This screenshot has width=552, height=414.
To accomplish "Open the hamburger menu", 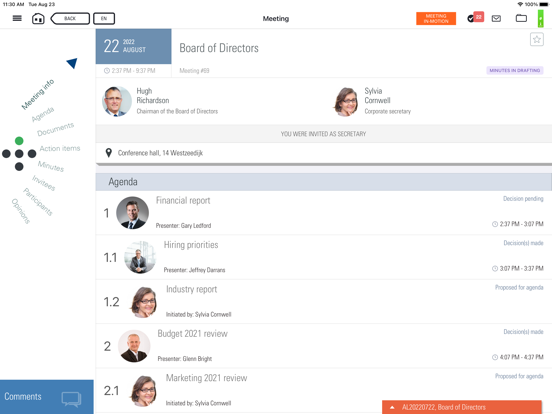I will [17, 18].
